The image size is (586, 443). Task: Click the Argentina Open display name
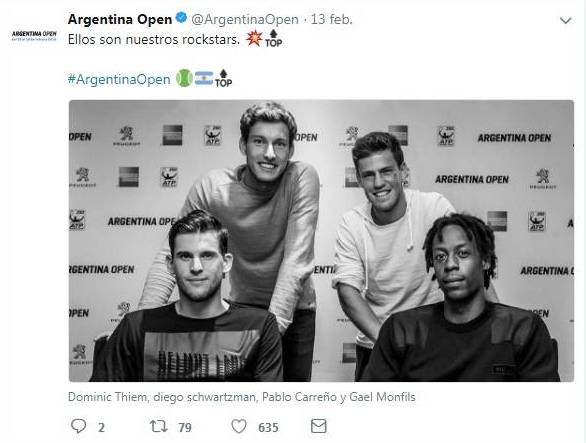coord(120,19)
